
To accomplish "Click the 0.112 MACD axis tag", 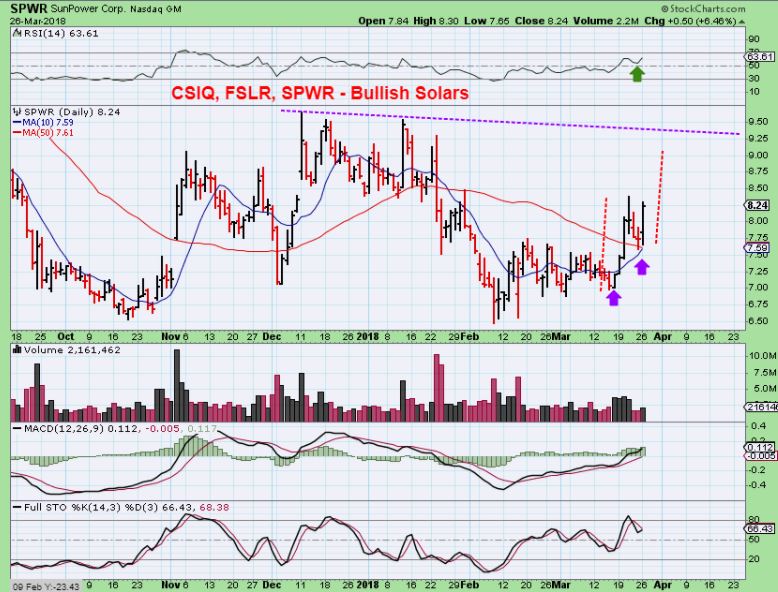I will (761, 447).
